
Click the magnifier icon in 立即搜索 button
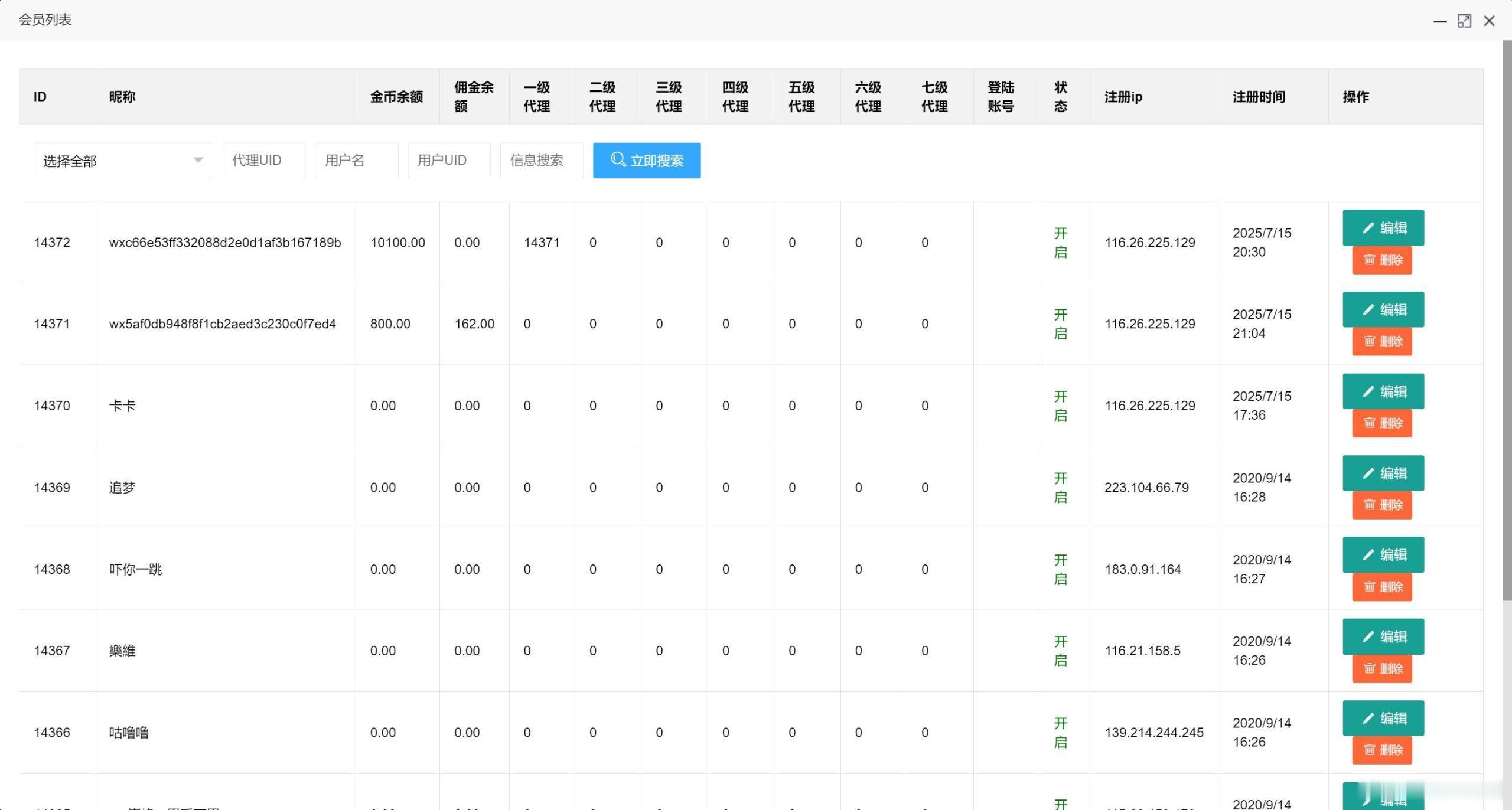(618, 160)
